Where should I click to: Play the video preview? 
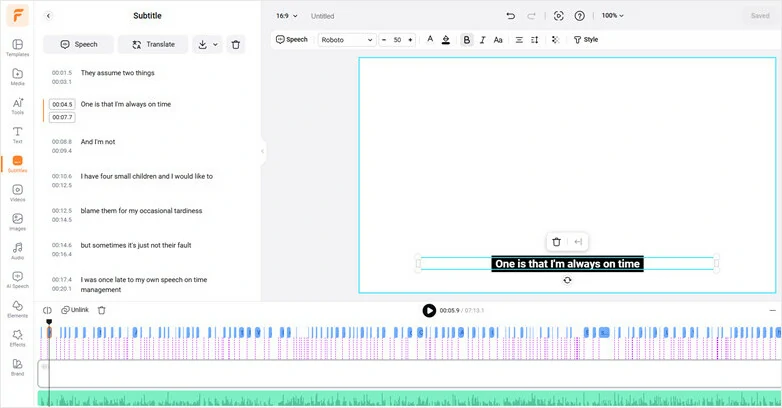[x=429, y=310]
